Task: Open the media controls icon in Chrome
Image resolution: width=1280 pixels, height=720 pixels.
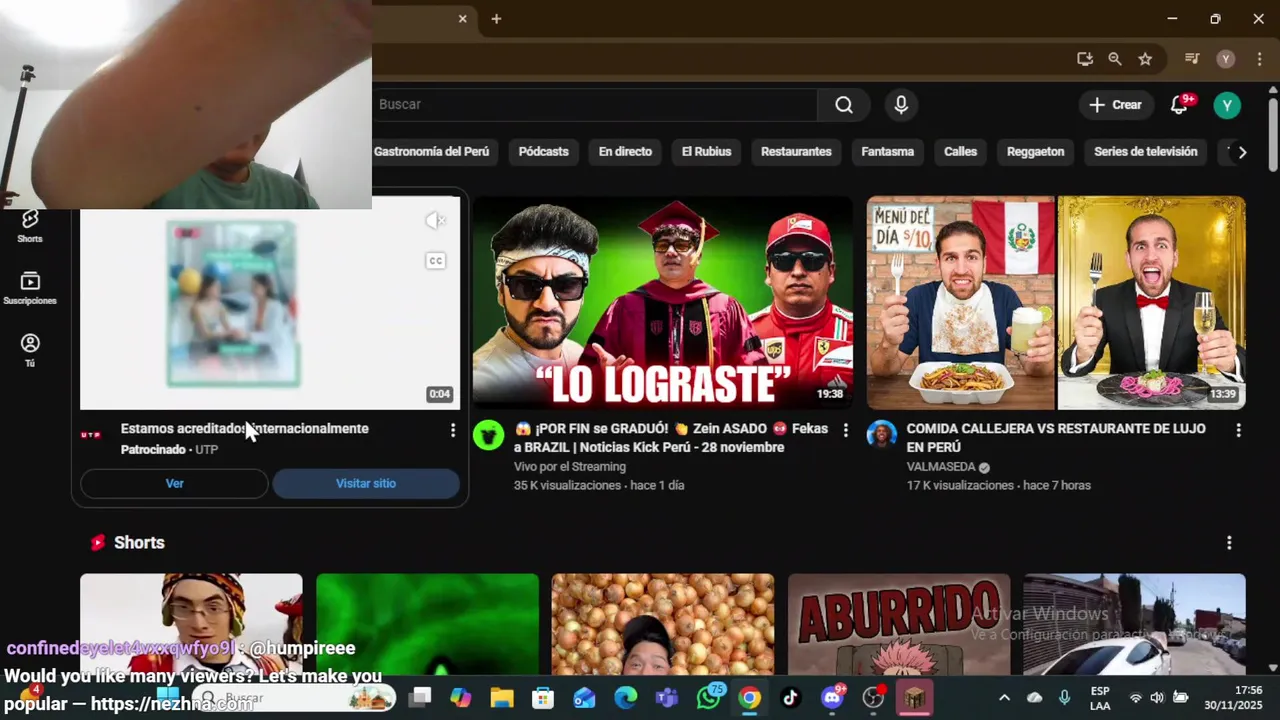Action: pyautogui.click(x=1192, y=59)
